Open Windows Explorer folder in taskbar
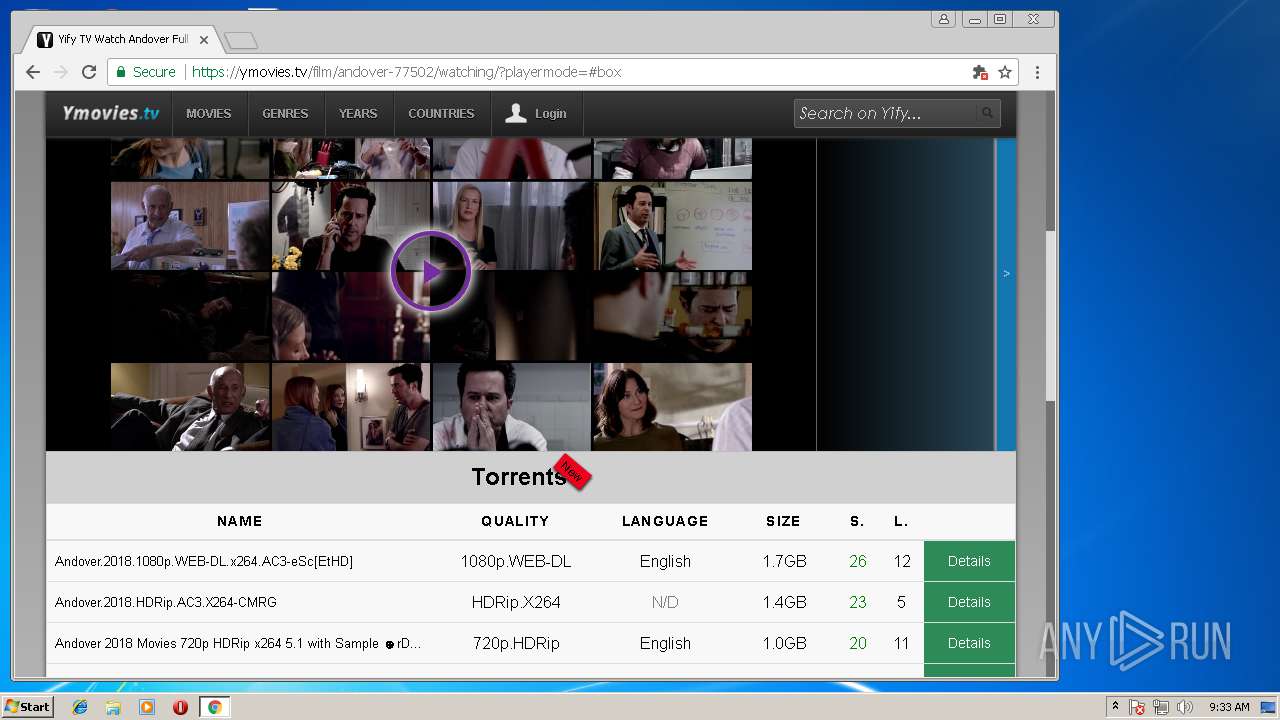The height and width of the screenshot is (720, 1280). pyautogui.click(x=113, y=707)
